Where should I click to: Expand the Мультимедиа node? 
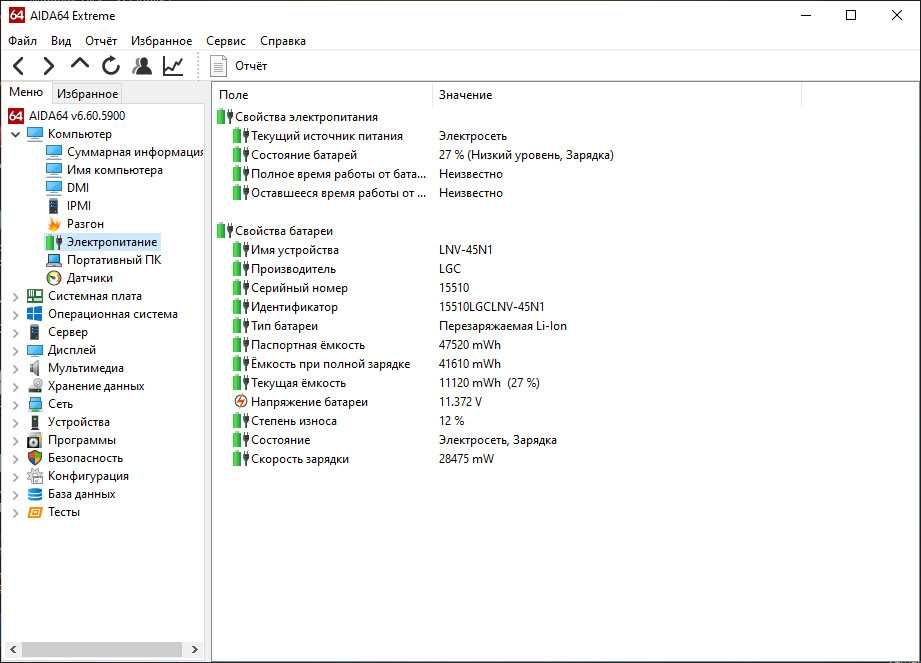coord(16,369)
